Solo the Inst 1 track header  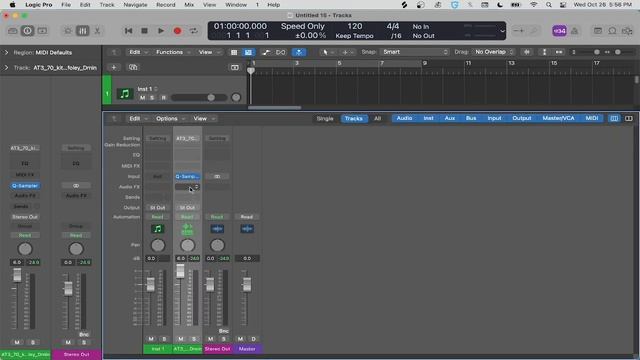click(152, 98)
